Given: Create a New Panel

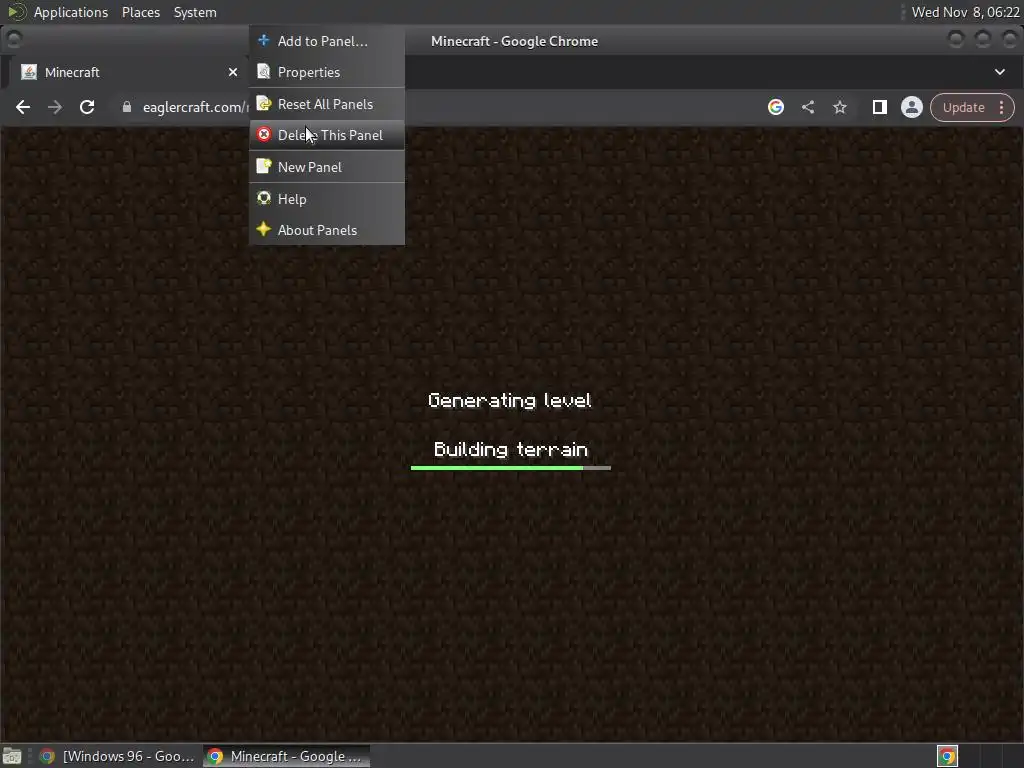Looking at the screenshot, I should pyautogui.click(x=327, y=167).
